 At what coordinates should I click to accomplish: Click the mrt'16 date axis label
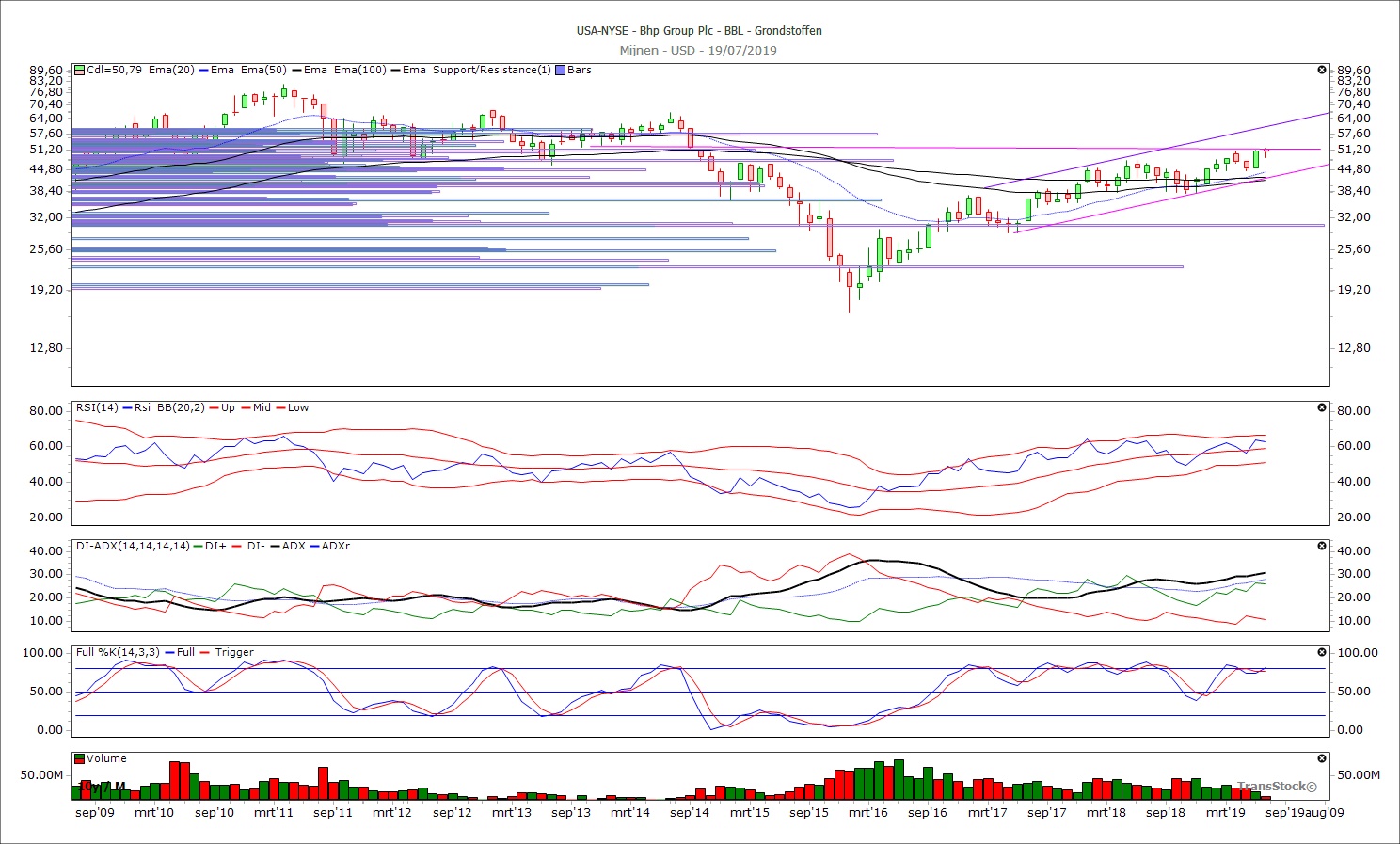(868, 812)
